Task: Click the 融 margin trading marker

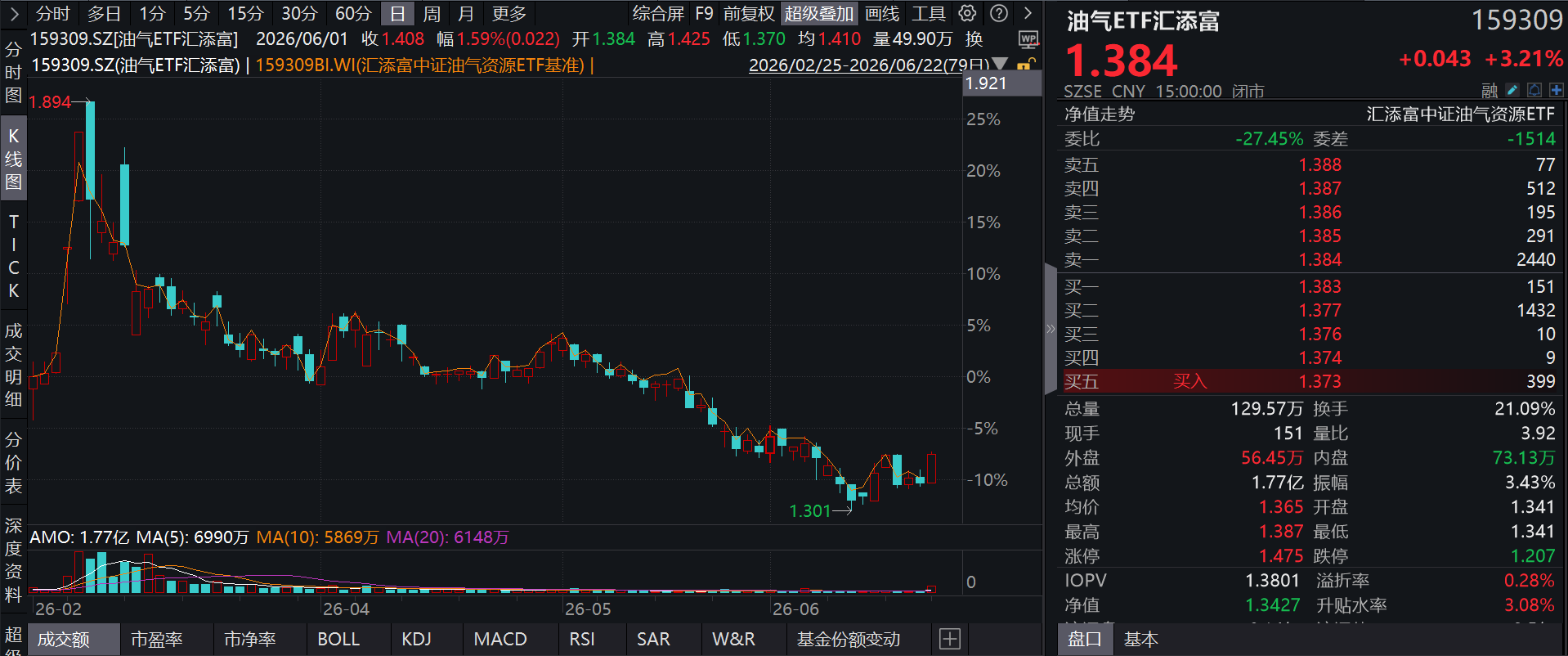Action: point(1490,91)
